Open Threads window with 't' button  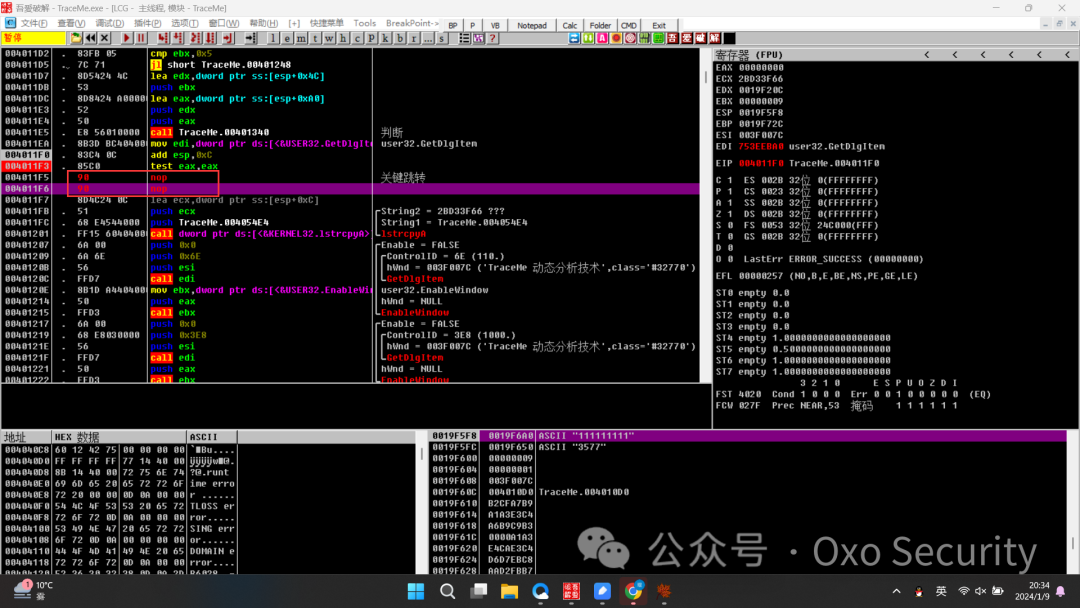tap(315, 39)
